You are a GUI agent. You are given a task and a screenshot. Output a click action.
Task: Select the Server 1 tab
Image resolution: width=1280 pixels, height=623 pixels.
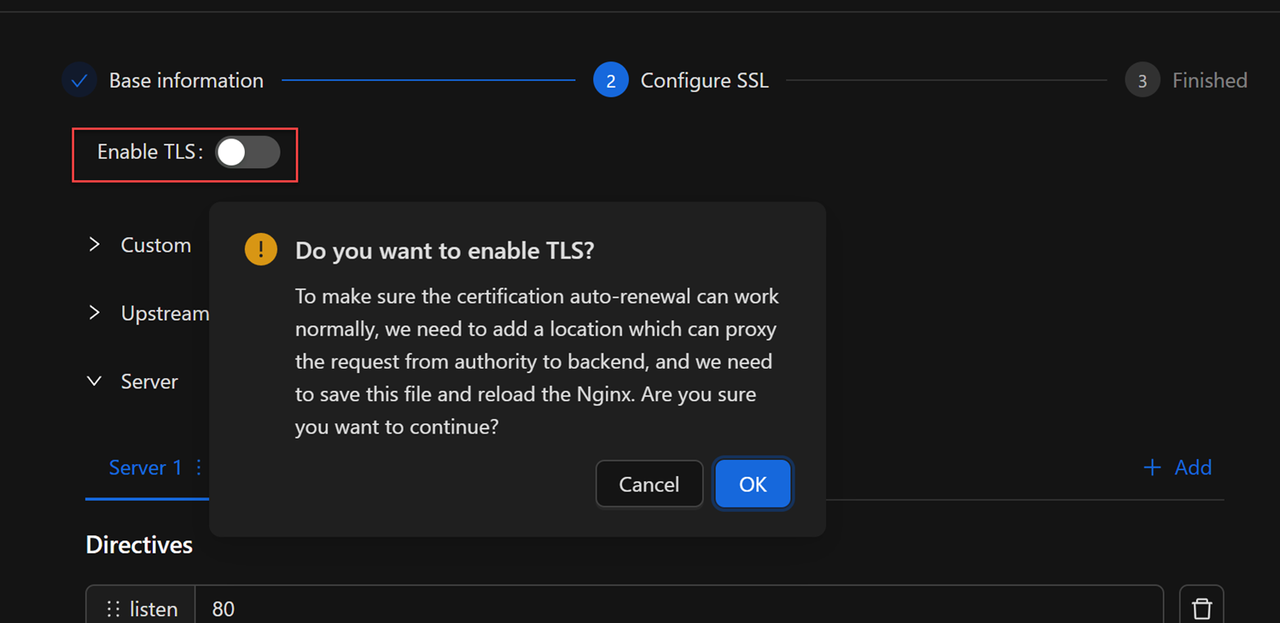point(145,467)
